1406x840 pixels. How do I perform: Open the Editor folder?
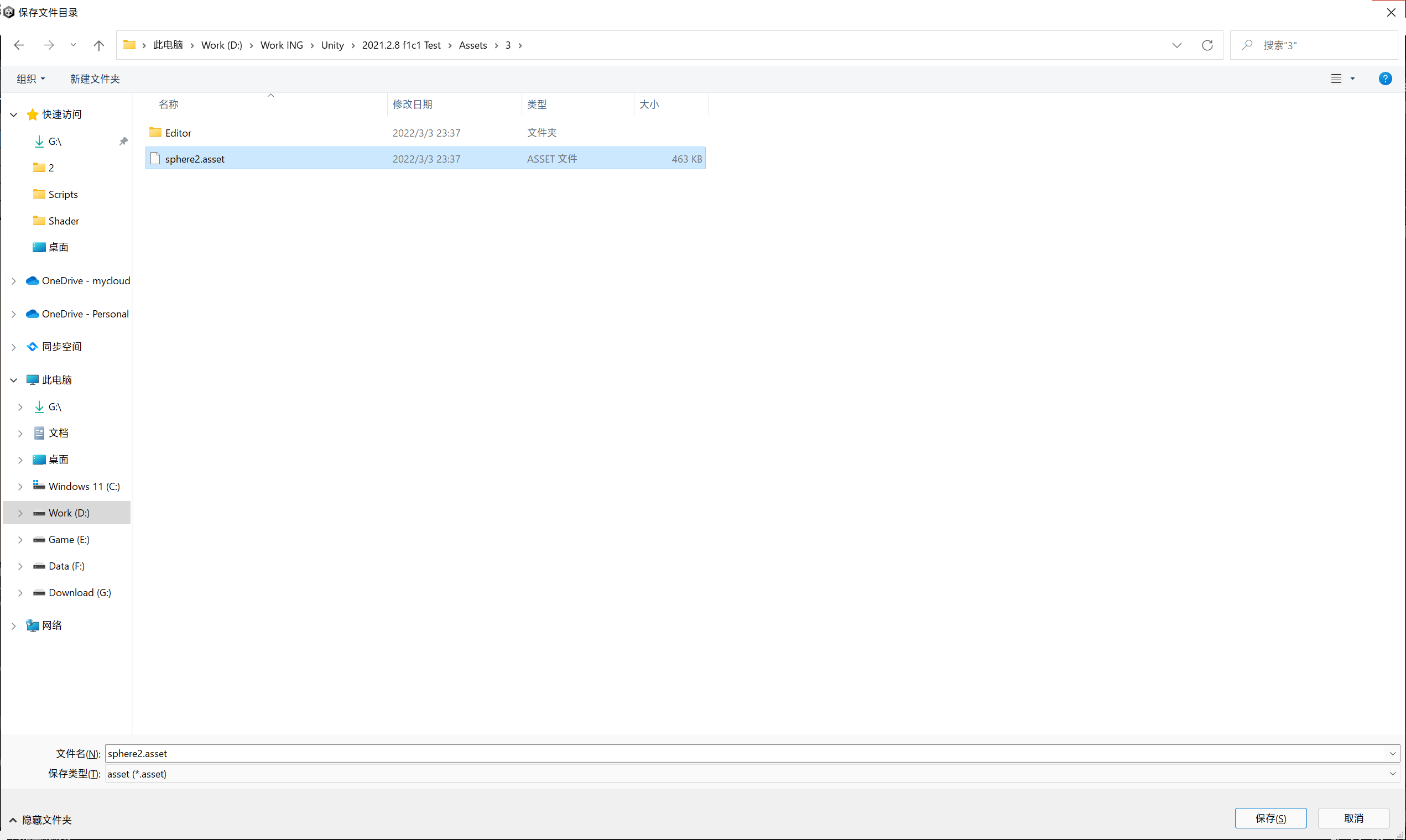[178, 133]
